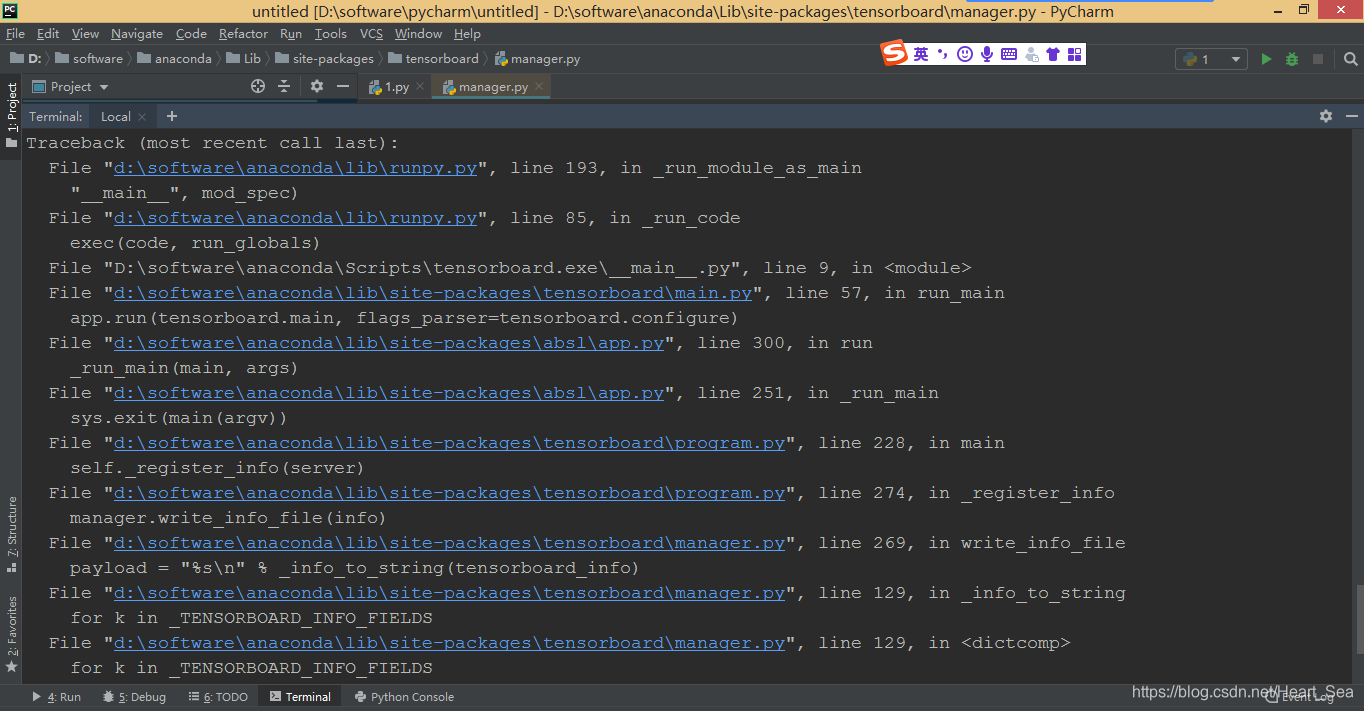Open the Code menu
The width and height of the screenshot is (1364, 711).
tap(191, 33)
